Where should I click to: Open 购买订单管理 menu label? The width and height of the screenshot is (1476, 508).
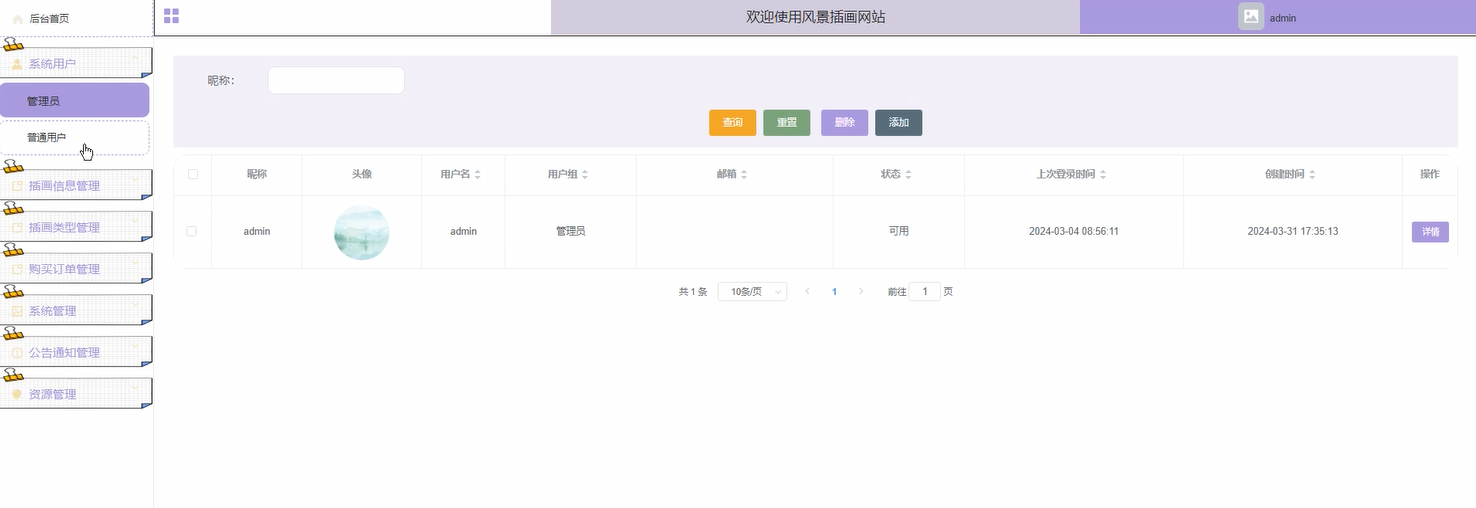pos(64,270)
